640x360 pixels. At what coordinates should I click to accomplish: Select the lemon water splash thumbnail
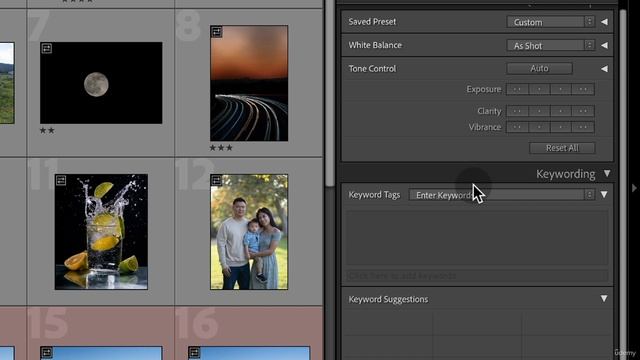[x=101, y=232]
